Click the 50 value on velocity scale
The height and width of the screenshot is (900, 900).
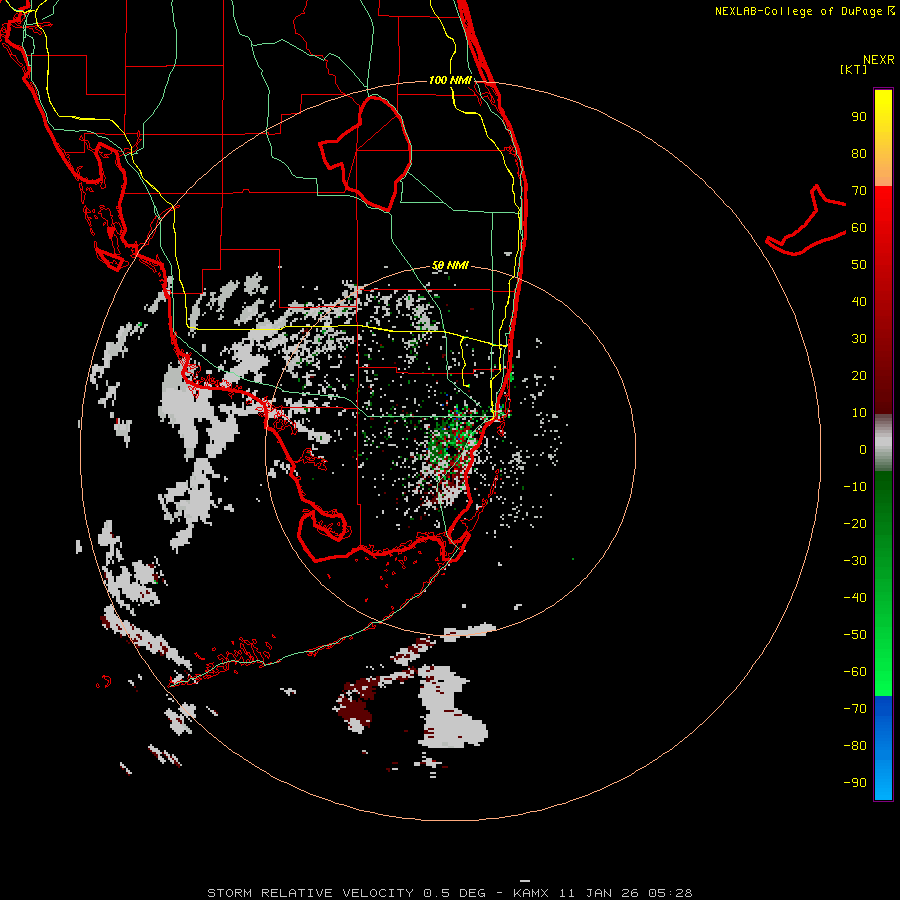tap(859, 265)
